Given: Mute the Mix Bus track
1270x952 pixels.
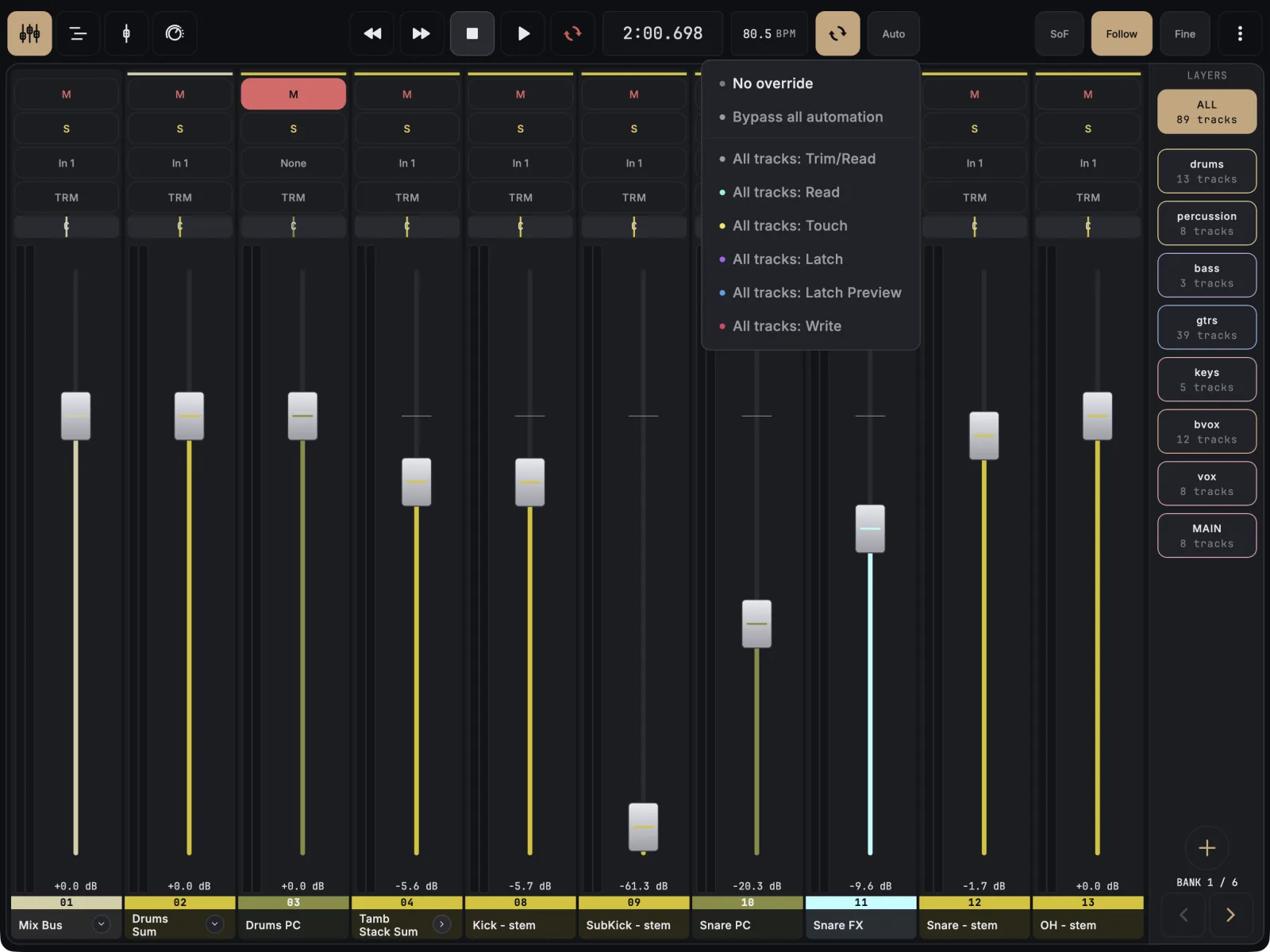Looking at the screenshot, I should coord(67,94).
